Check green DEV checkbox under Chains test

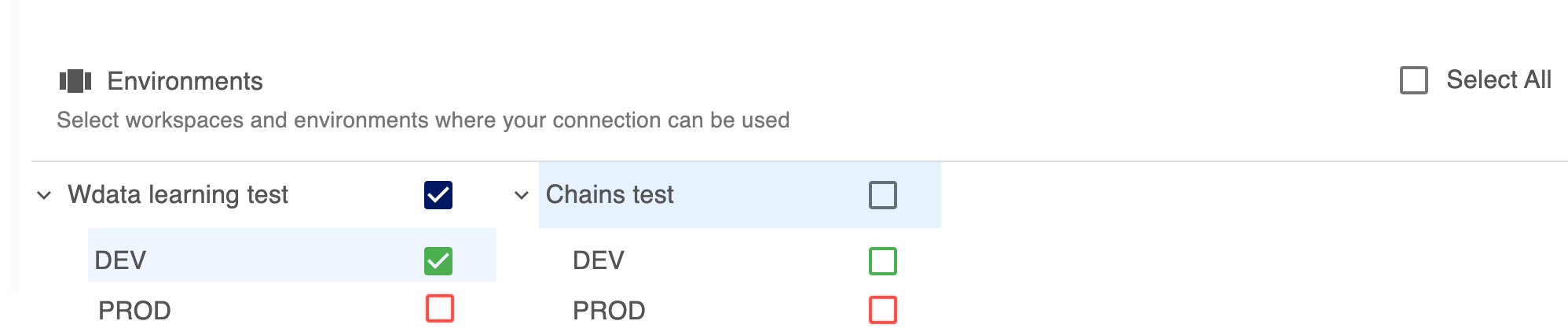click(883, 261)
